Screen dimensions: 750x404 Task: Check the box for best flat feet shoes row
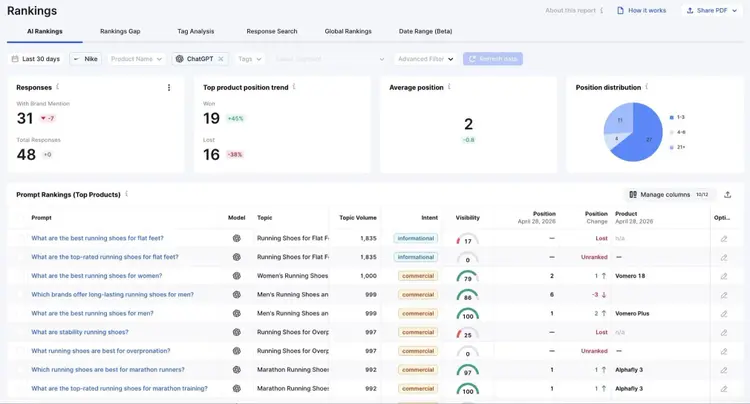(x=21, y=238)
